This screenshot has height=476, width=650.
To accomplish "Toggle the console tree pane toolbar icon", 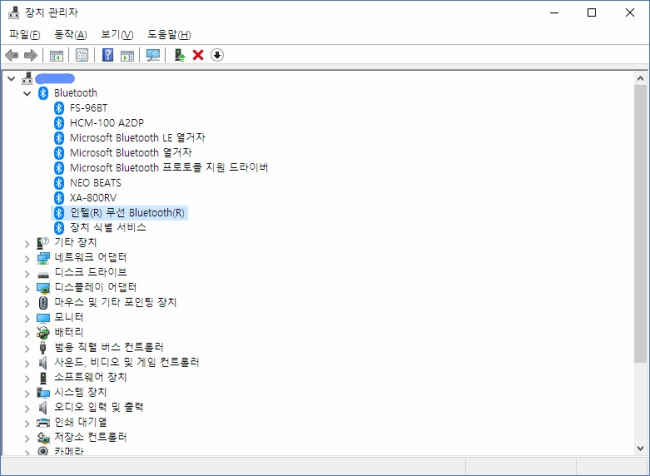I will coord(56,55).
